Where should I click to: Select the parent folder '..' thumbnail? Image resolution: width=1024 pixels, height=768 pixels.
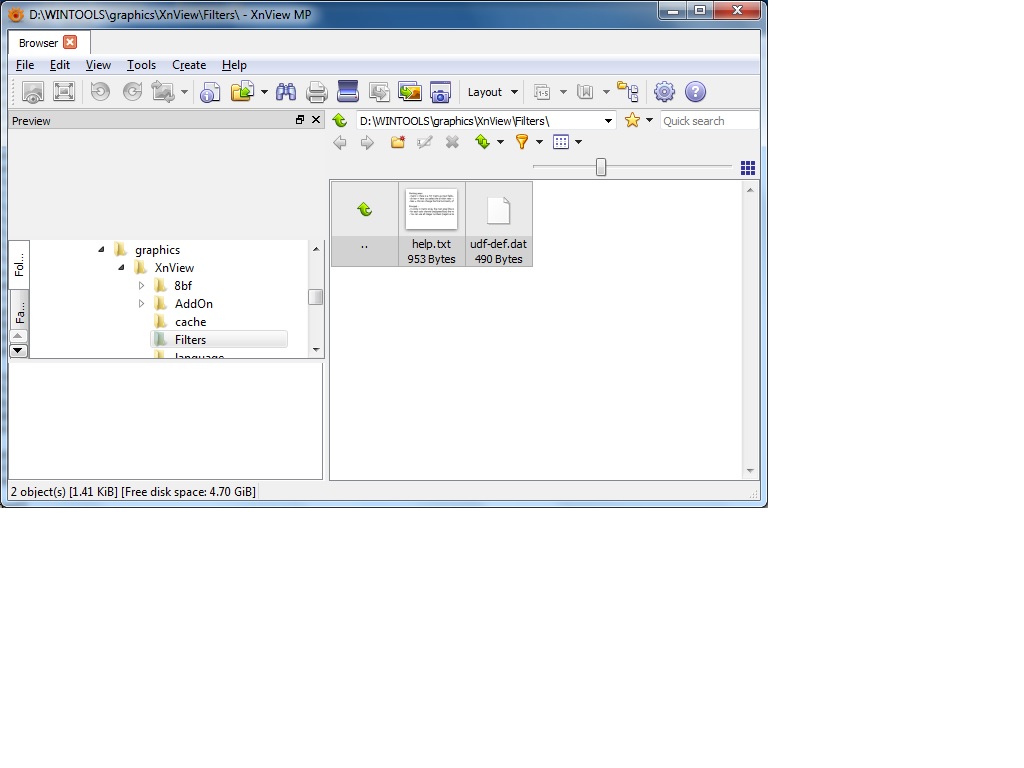click(x=364, y=224)
